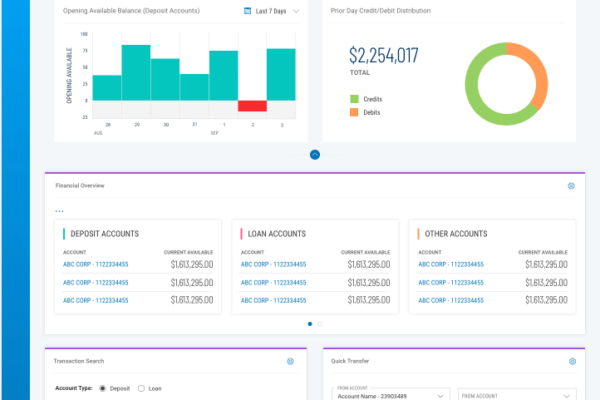The image size is (600, 400).
Task: Open first ABC CORP link in Other Accounts
Action: [451, 264]
